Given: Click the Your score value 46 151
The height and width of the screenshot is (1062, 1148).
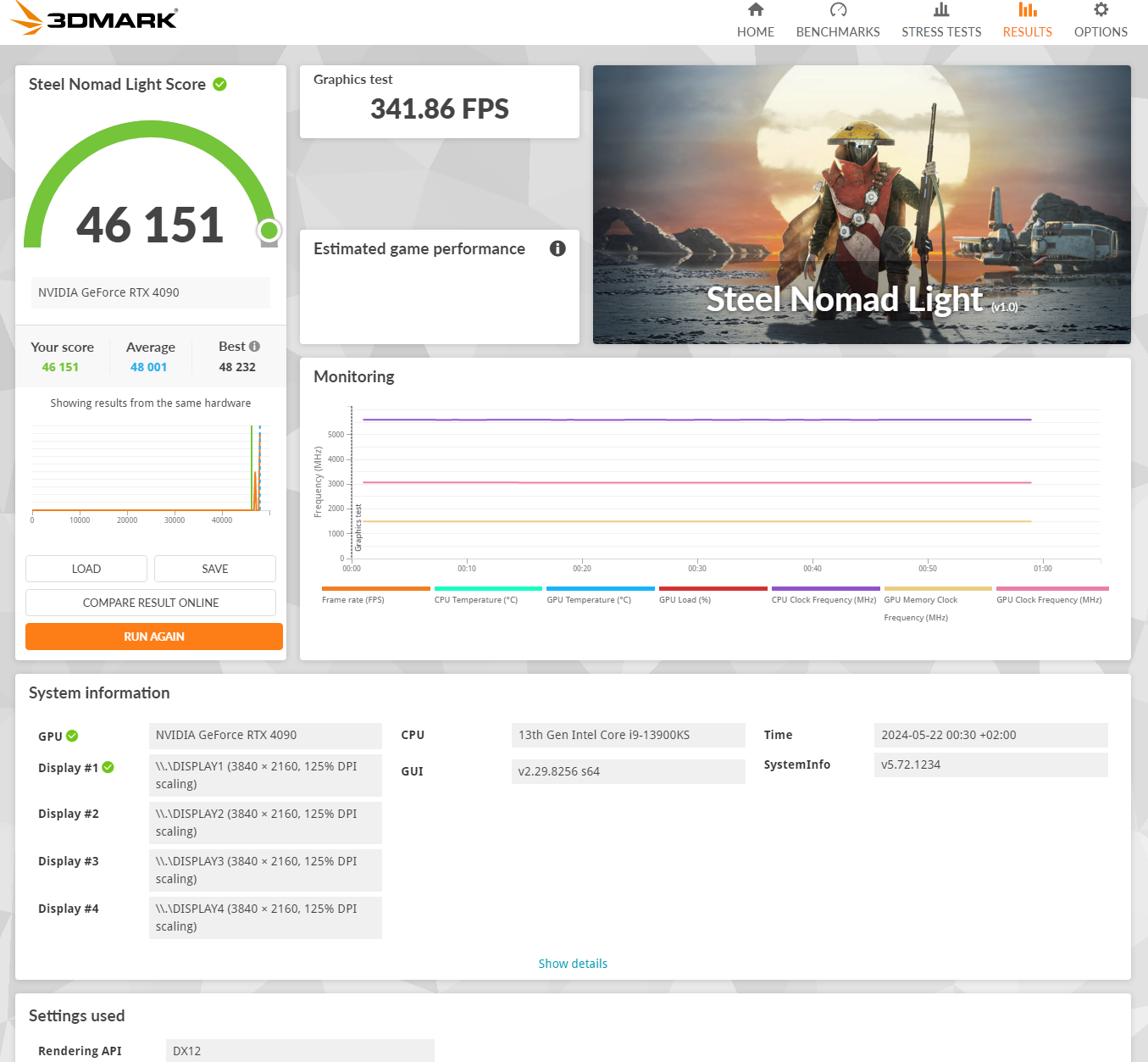Looking at the screenshot, I should tap(60, 367).
